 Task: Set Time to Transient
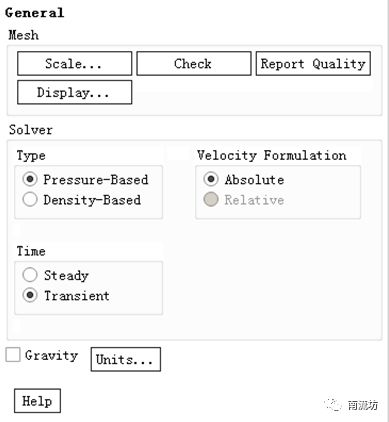30,295
